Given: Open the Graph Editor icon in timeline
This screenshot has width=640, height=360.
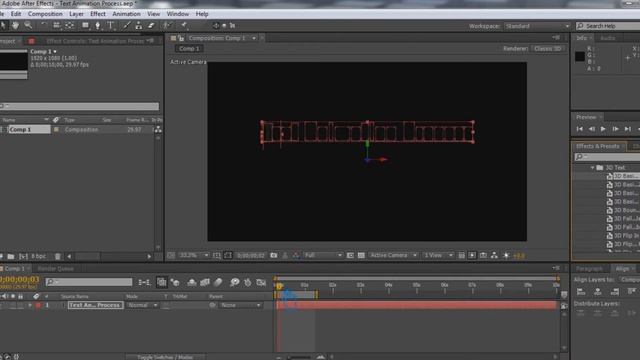Looking at the screenshot, I should (261, 282).
